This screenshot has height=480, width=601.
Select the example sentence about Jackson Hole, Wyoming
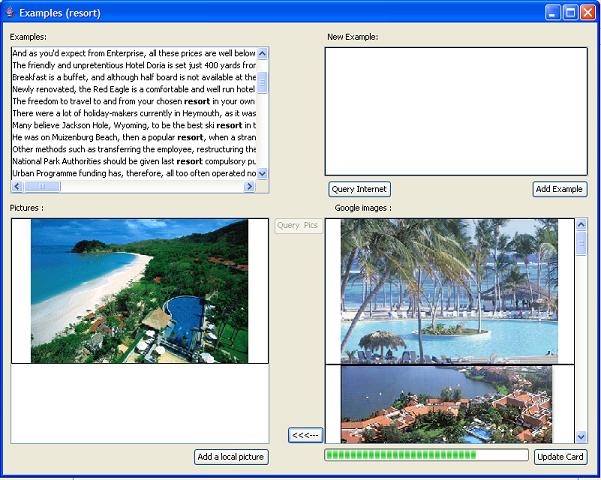[134, 125]
